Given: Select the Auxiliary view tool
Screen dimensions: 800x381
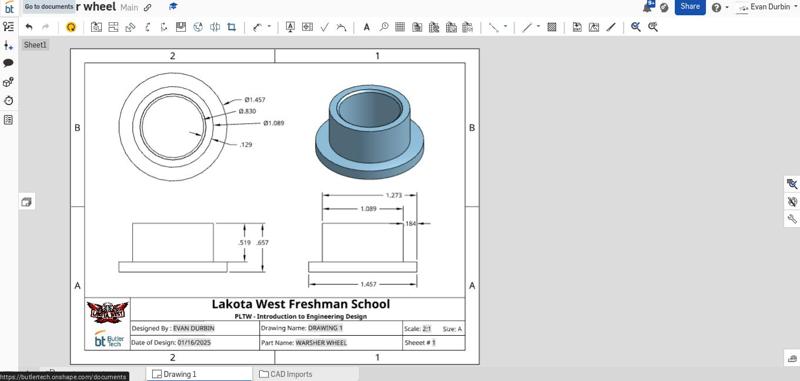Looking at the screenshot, I should pyautogui.click(x=130, y=28).
